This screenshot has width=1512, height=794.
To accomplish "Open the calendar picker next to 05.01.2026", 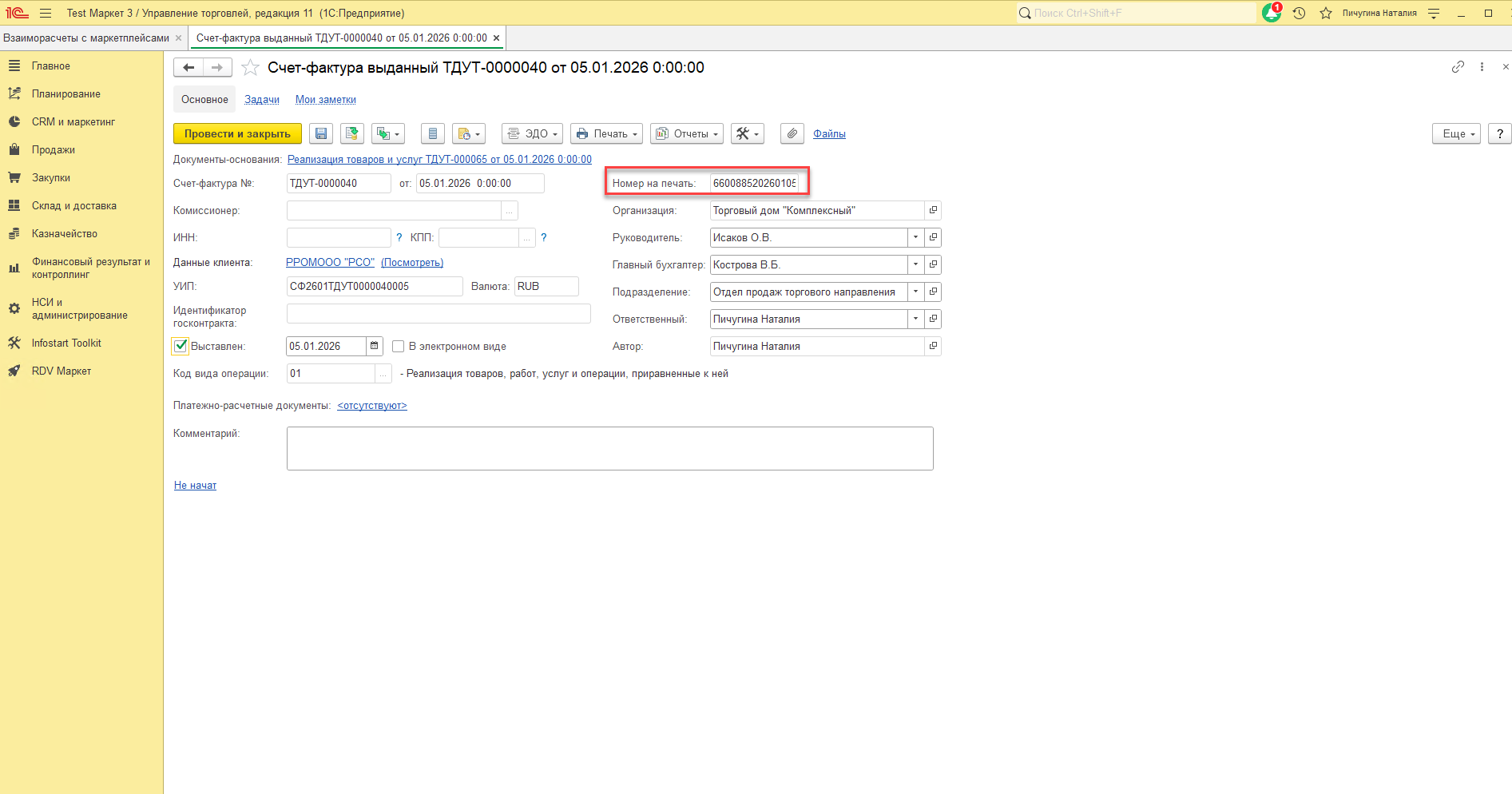I will point(374,346).
